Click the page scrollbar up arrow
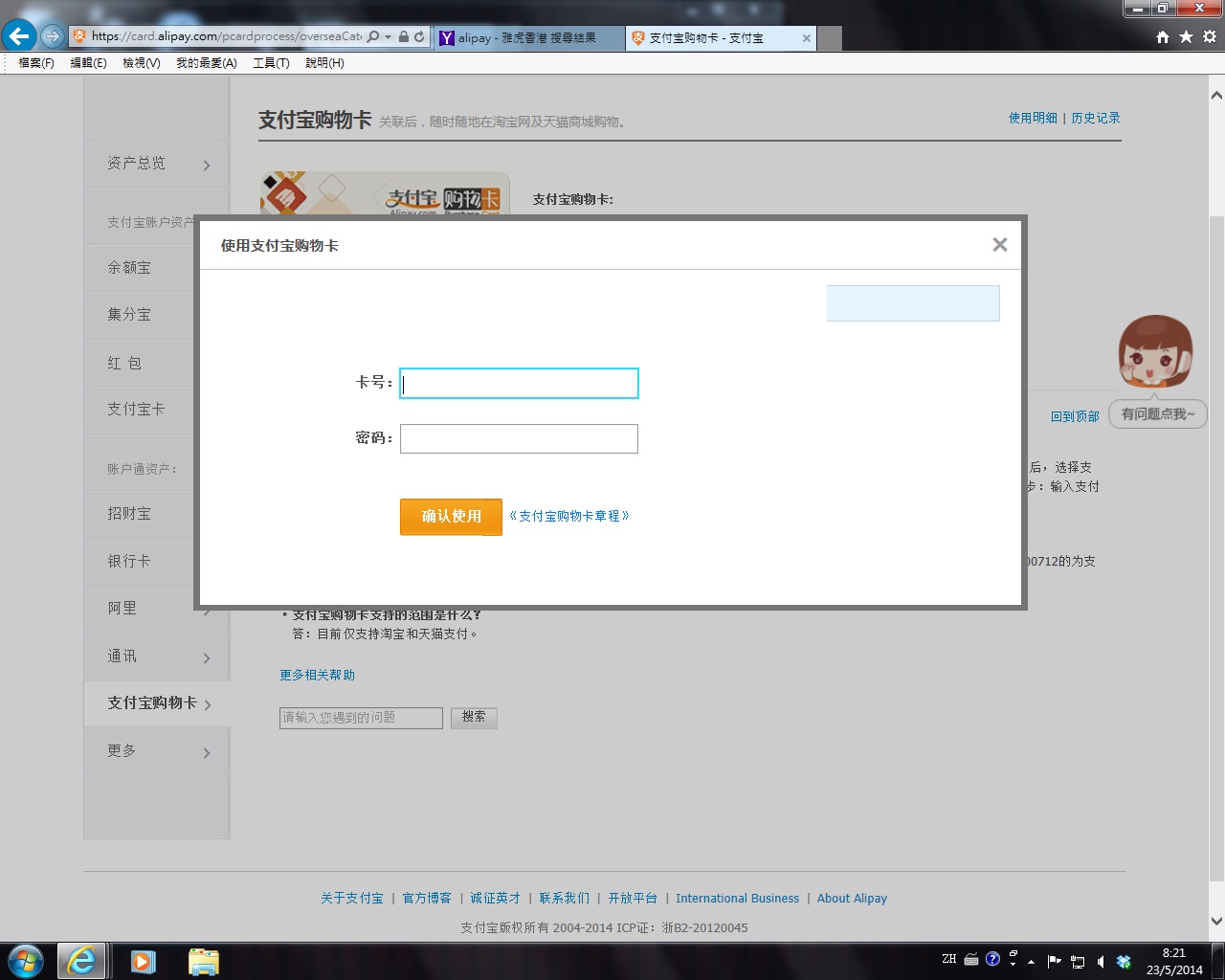The image size is (1225, 980). (x=1216, y=95)
